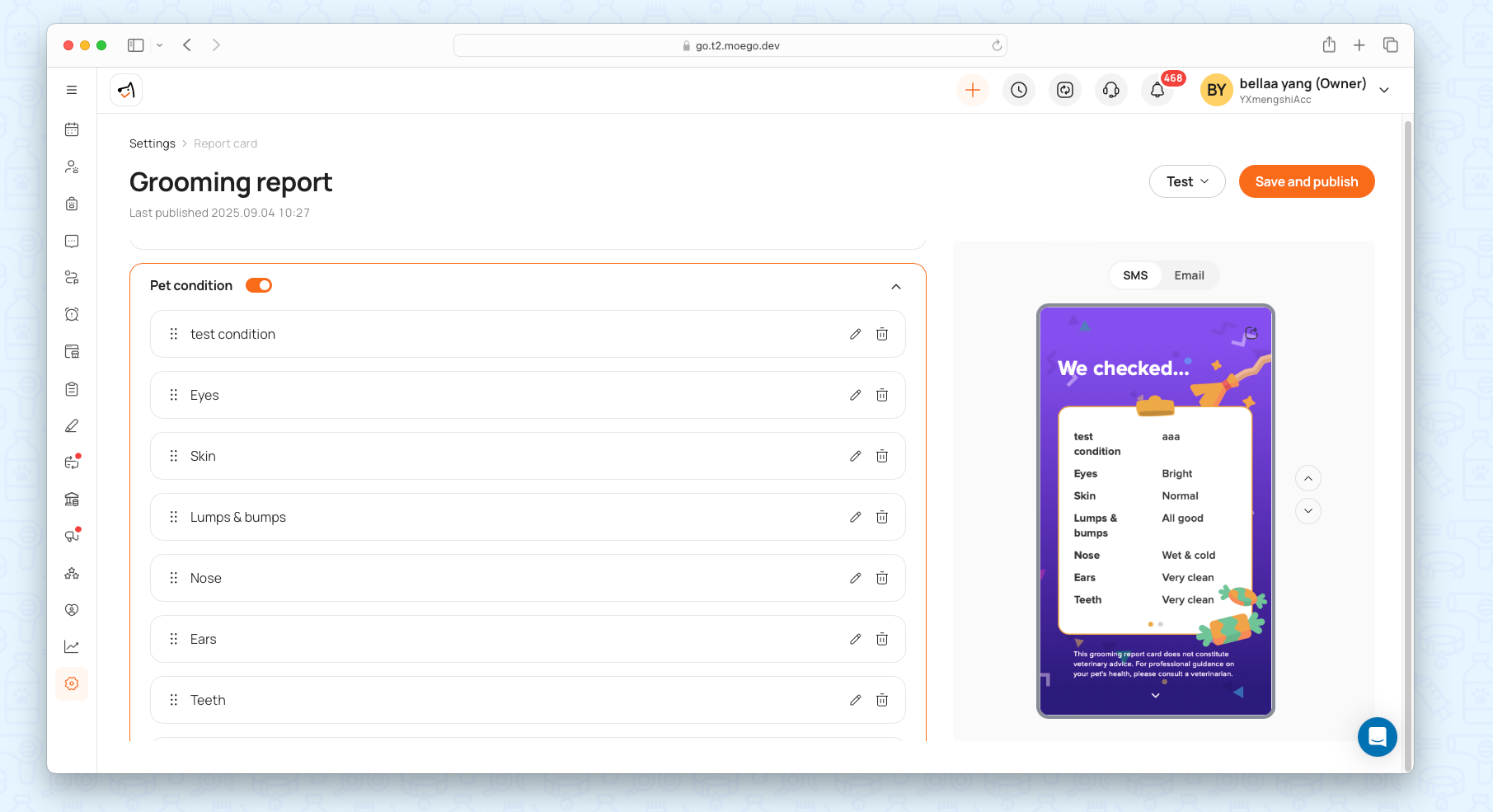
Task: Click the orange plus create button
Action: pyautogui.click(x=972, y=90)
